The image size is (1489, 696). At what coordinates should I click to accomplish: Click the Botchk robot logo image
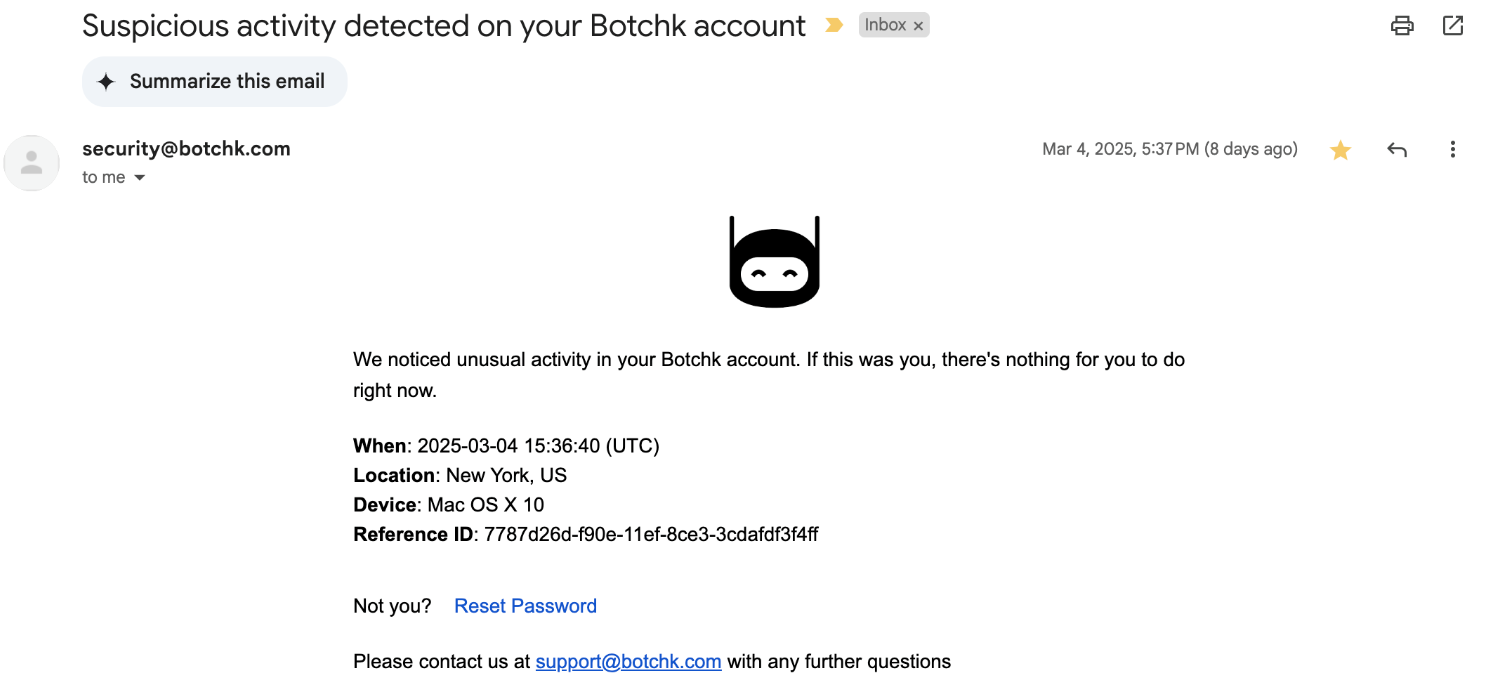(x=774, y=262)
